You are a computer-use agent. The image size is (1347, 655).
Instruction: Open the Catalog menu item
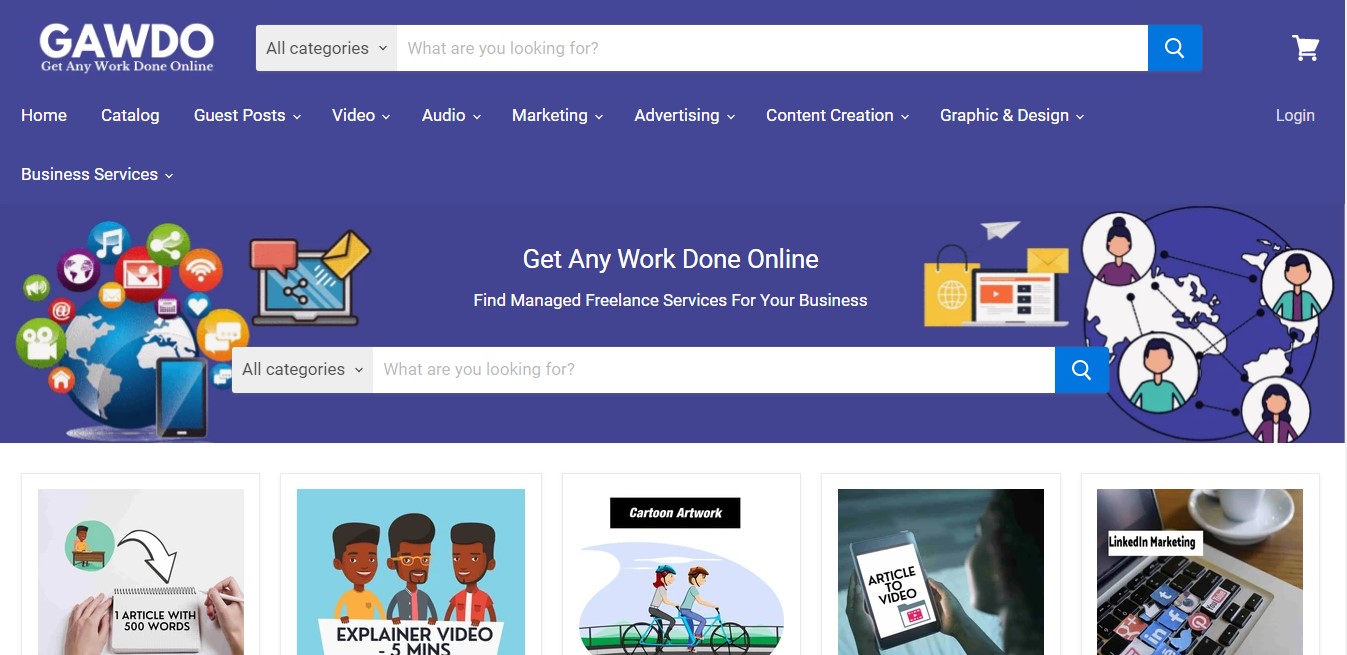tap(130, 116)
